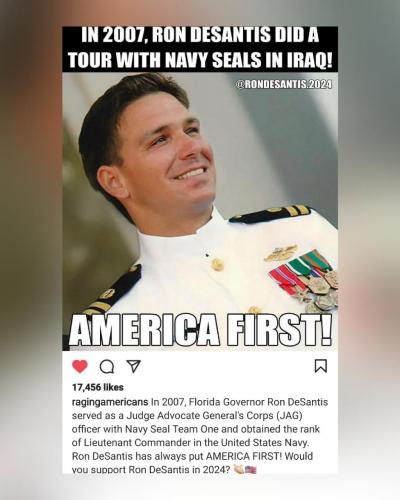Screen dimensions: 400x500
Task: Open the ragingamericans profile
Action: click(x=110, y=402)
